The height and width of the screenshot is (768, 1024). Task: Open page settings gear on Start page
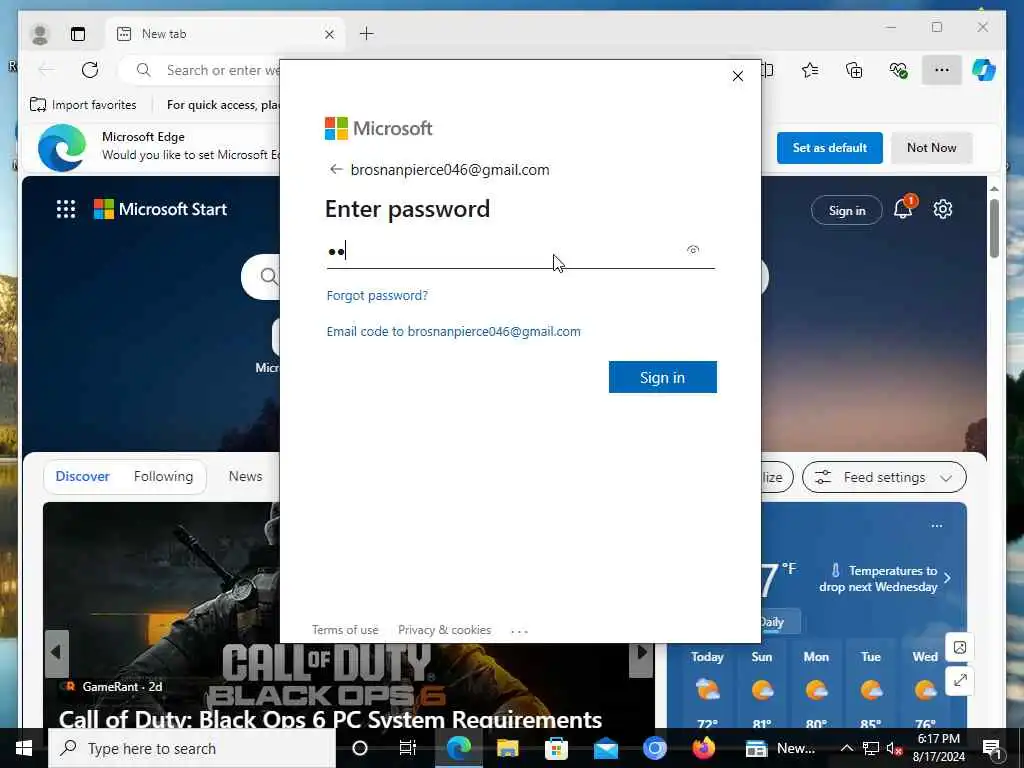pos(942,209)
